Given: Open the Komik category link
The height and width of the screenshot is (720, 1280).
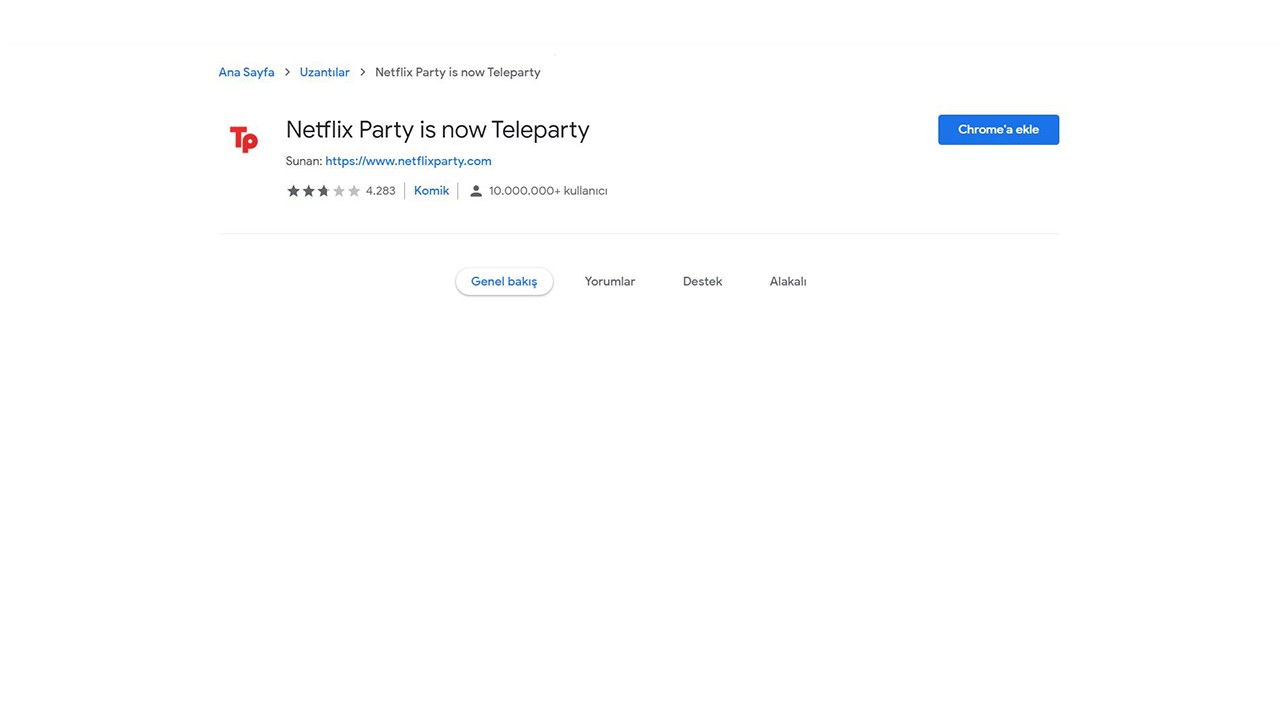Looking at the screenshot, I should click(x=431, y=191).
